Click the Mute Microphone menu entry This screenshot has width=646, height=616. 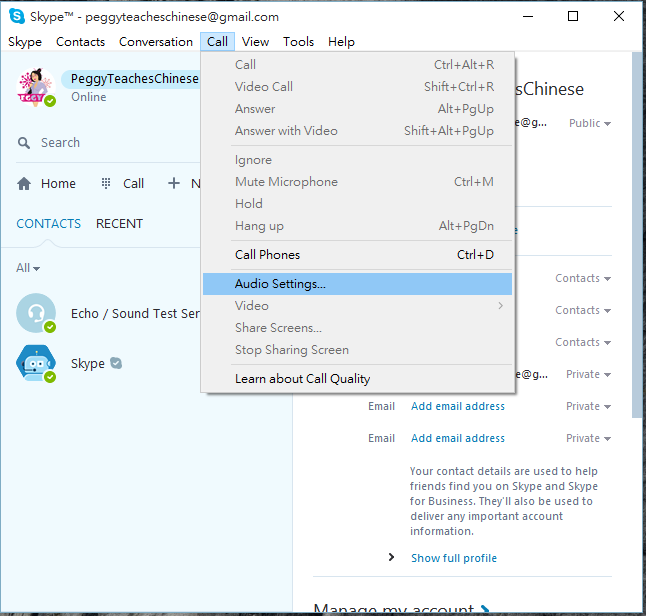point(357,182)
